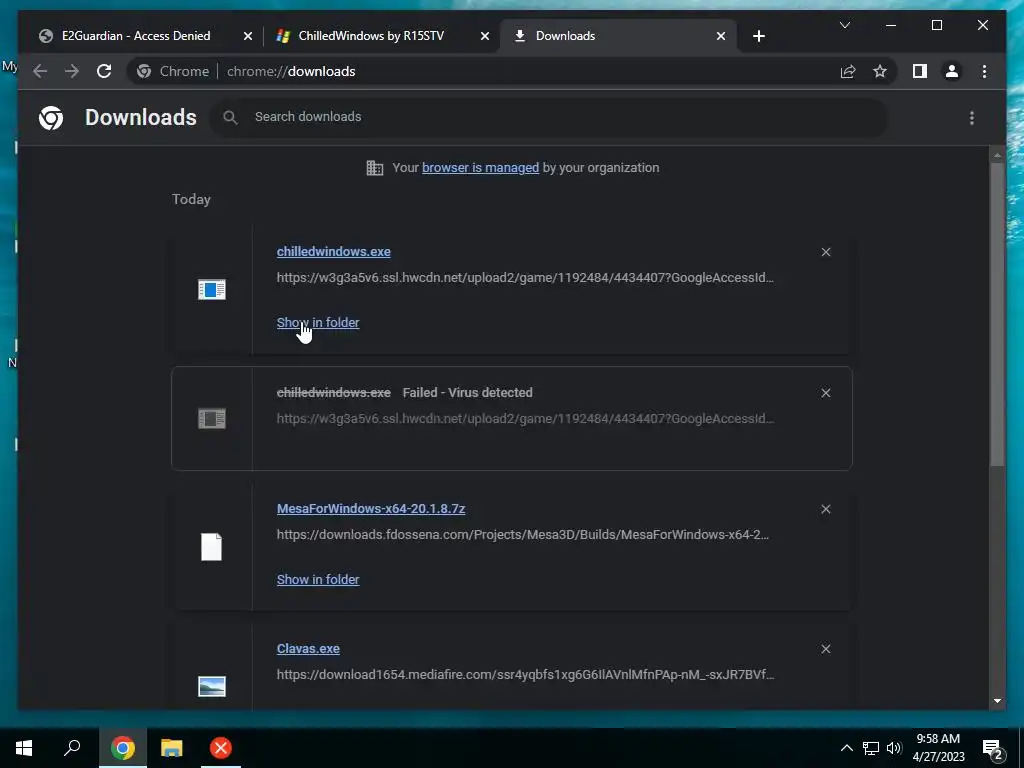Click the fdossena.com source URL
The image size is (1024, 768).
pyautogui.click(x=522, y=535)
